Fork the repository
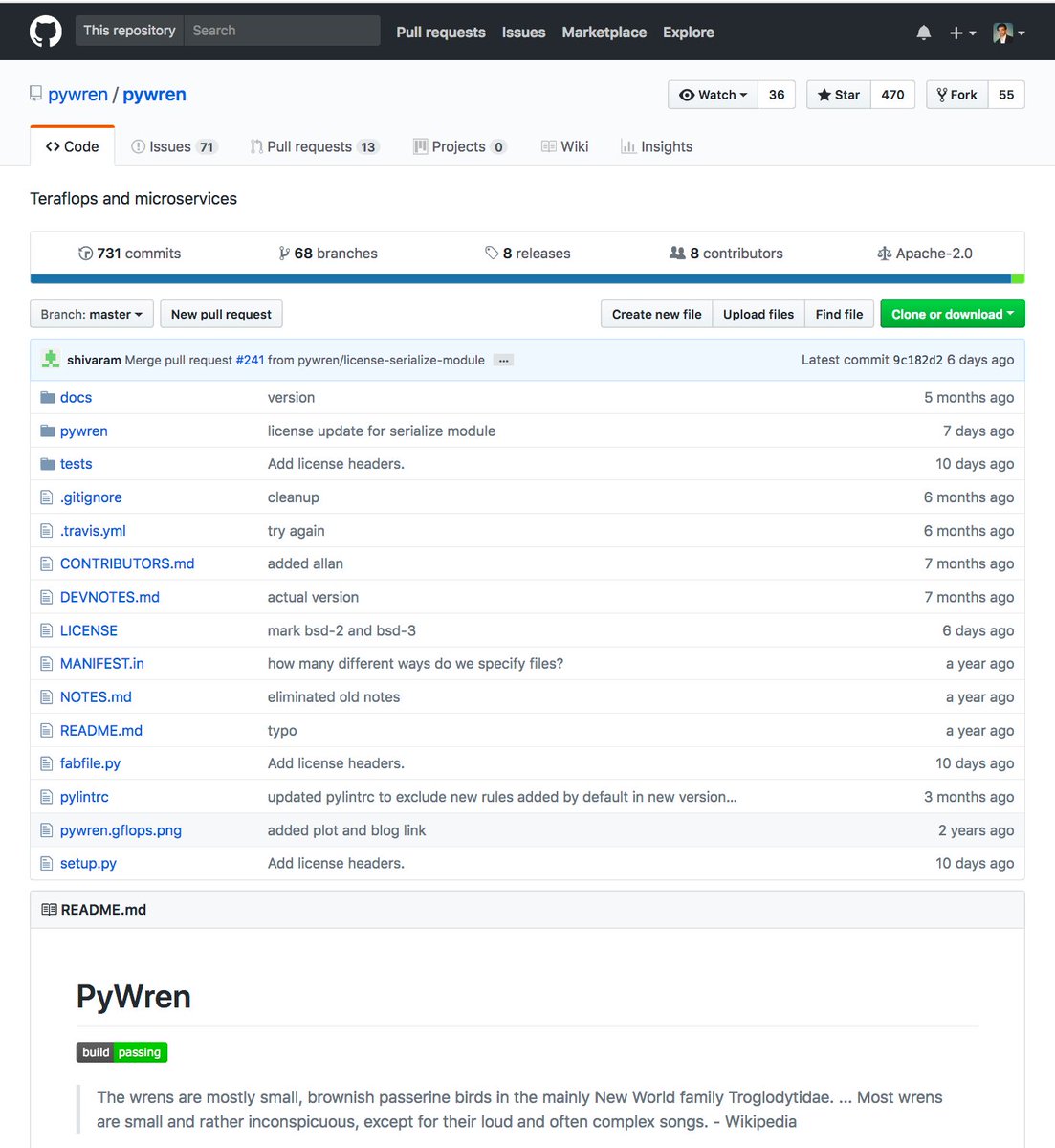Image resolution: width=1055 pixels, height=1148 pixels. click(x=956, y=95)
